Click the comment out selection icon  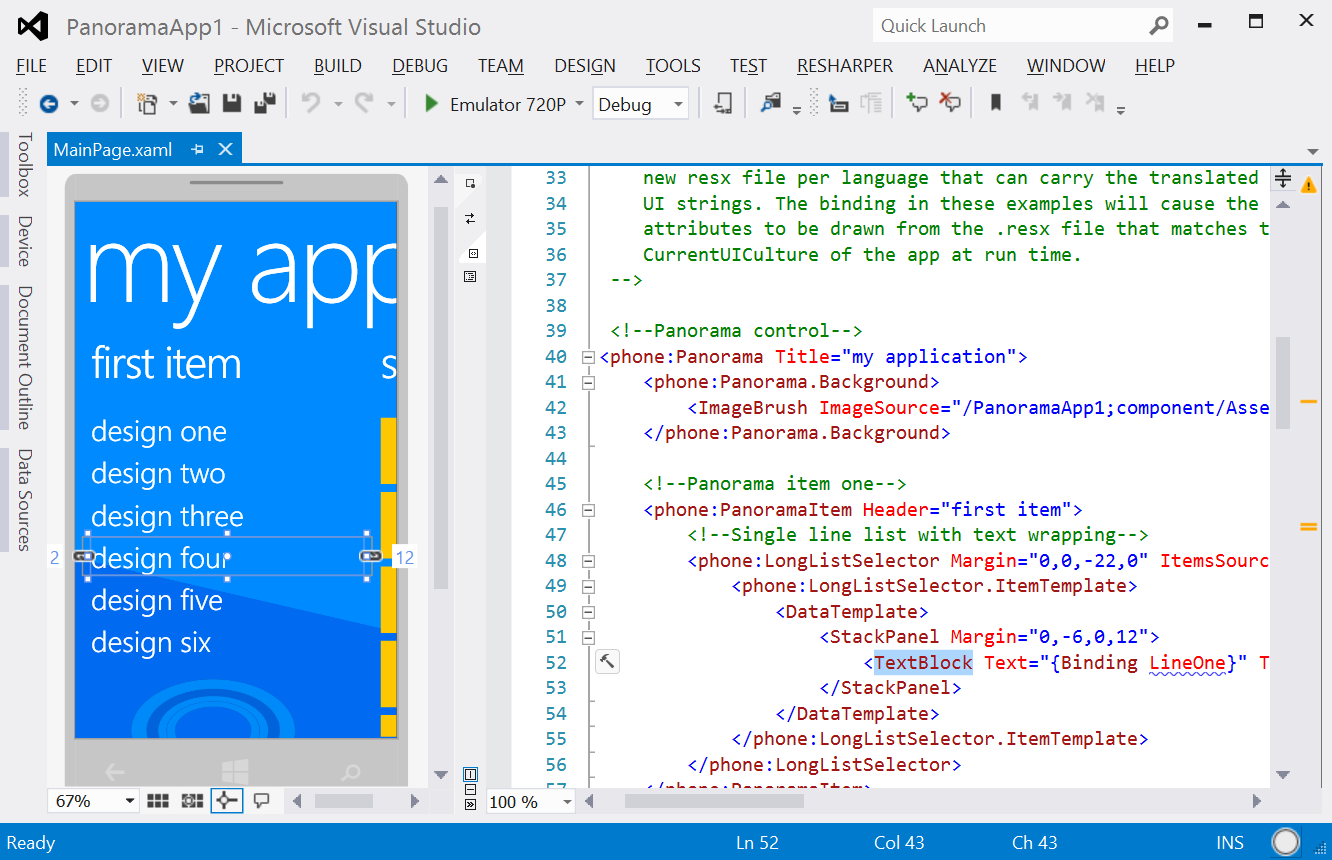pos(916,104)
